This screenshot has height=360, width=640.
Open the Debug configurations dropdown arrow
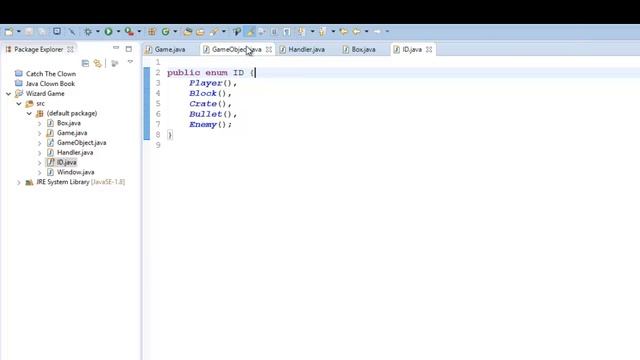pyautogui.click(x=98, y=31)
